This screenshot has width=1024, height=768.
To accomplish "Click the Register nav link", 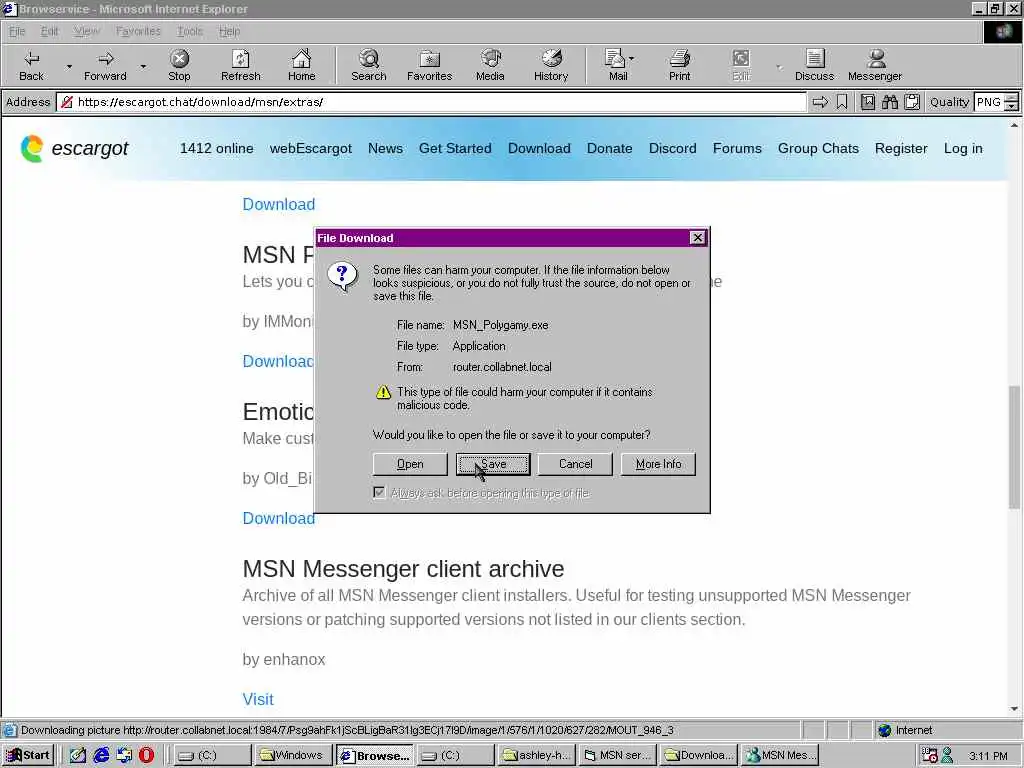I will pyautogui.click(x=901, y=148).
